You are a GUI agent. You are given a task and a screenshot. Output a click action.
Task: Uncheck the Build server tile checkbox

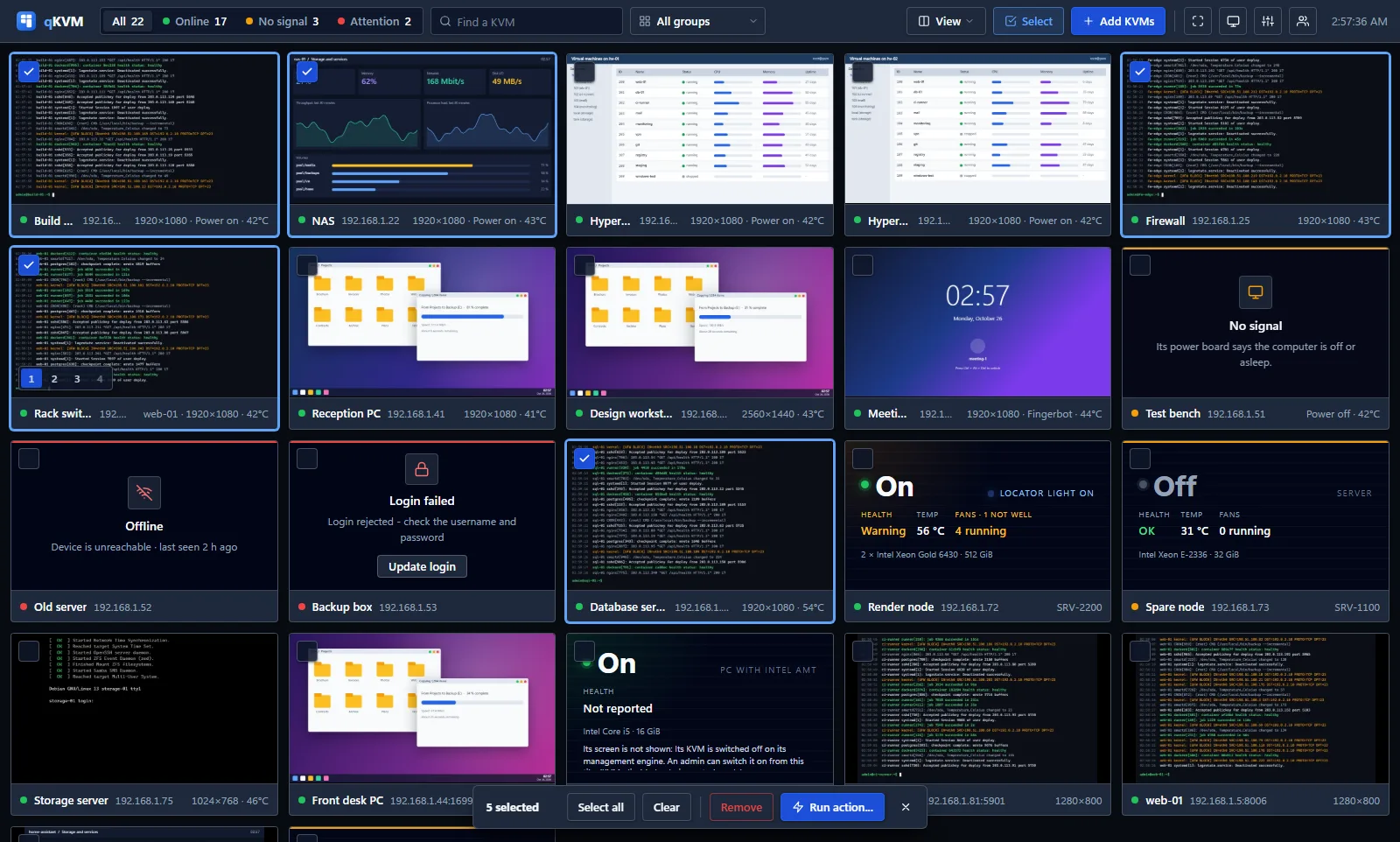pos(29,72)
